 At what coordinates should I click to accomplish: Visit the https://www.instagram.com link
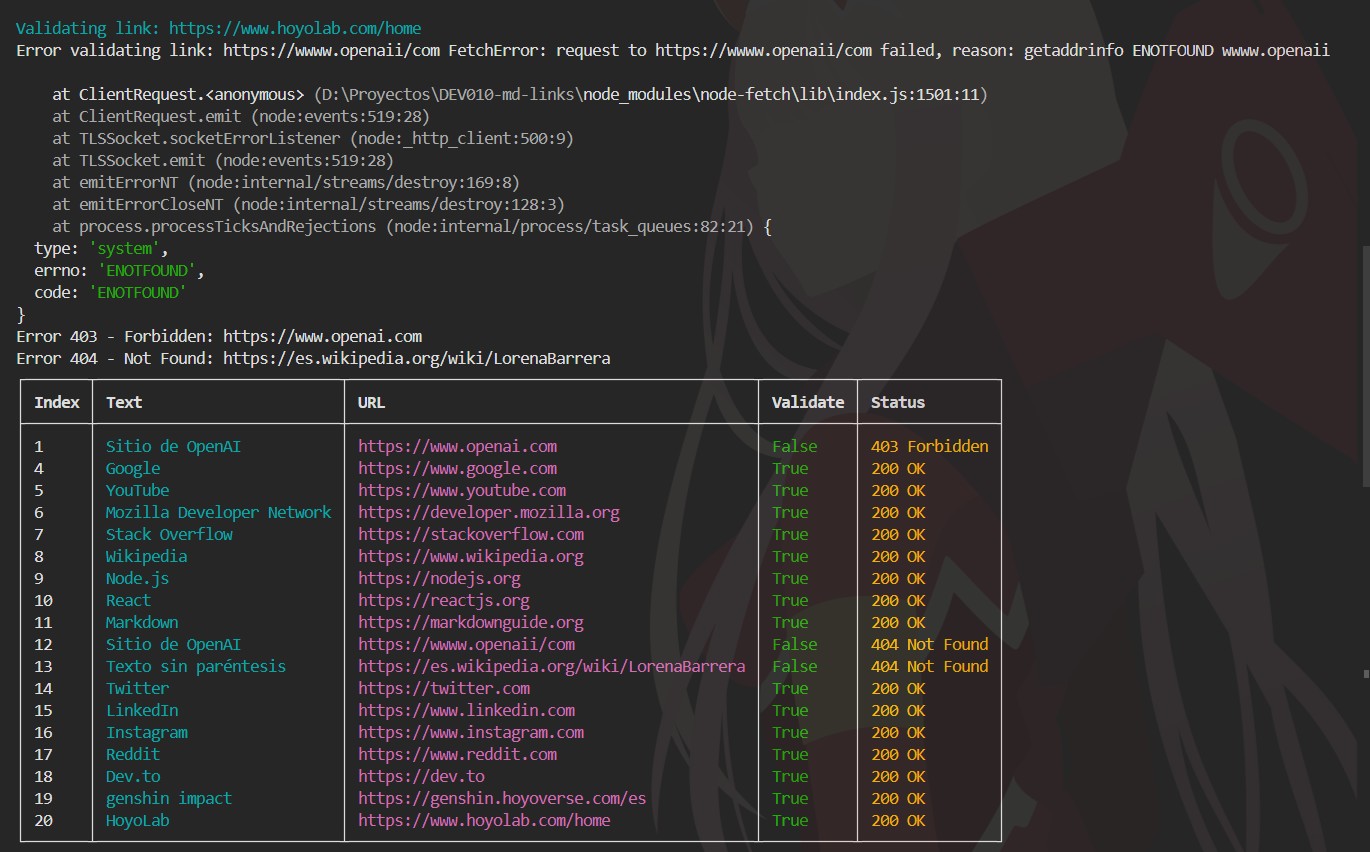[x=471, y=732]
